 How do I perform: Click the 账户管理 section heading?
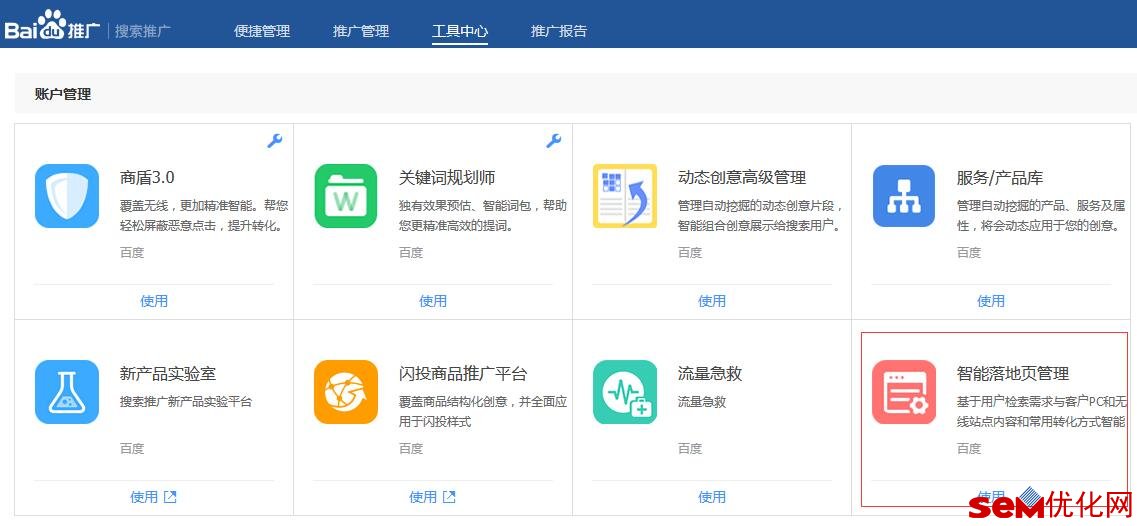[63, 94]
